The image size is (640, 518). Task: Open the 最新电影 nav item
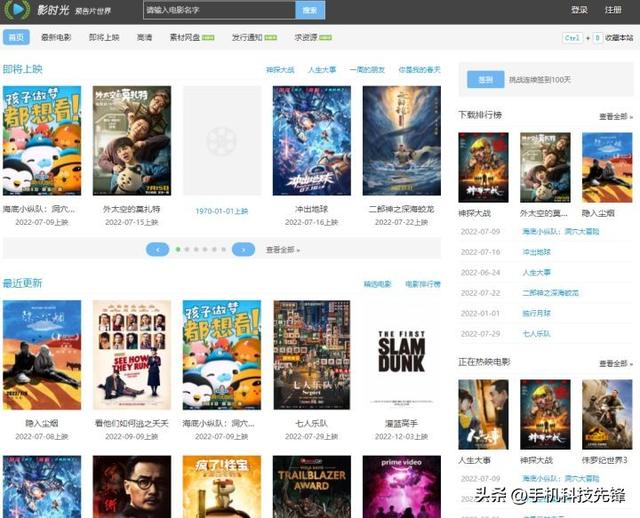click(56, 37)
